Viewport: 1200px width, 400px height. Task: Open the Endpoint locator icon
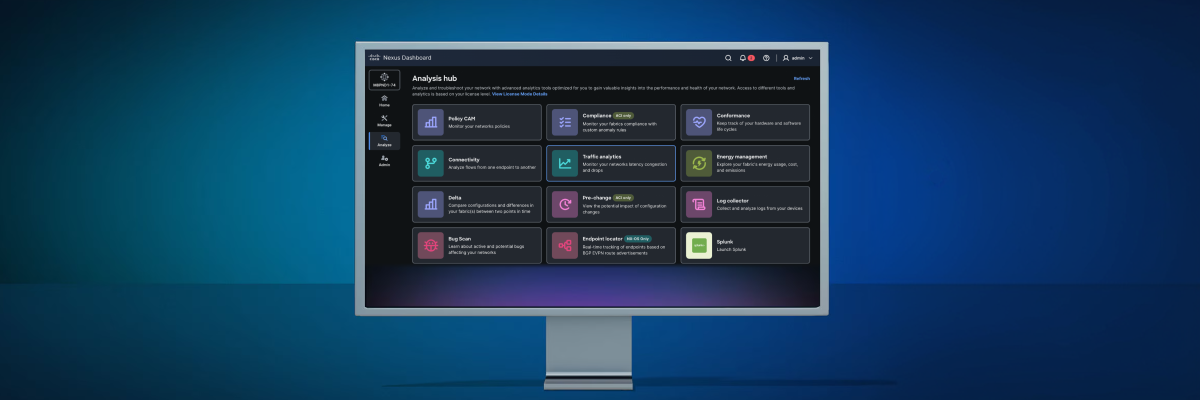(x=565, y=245)
